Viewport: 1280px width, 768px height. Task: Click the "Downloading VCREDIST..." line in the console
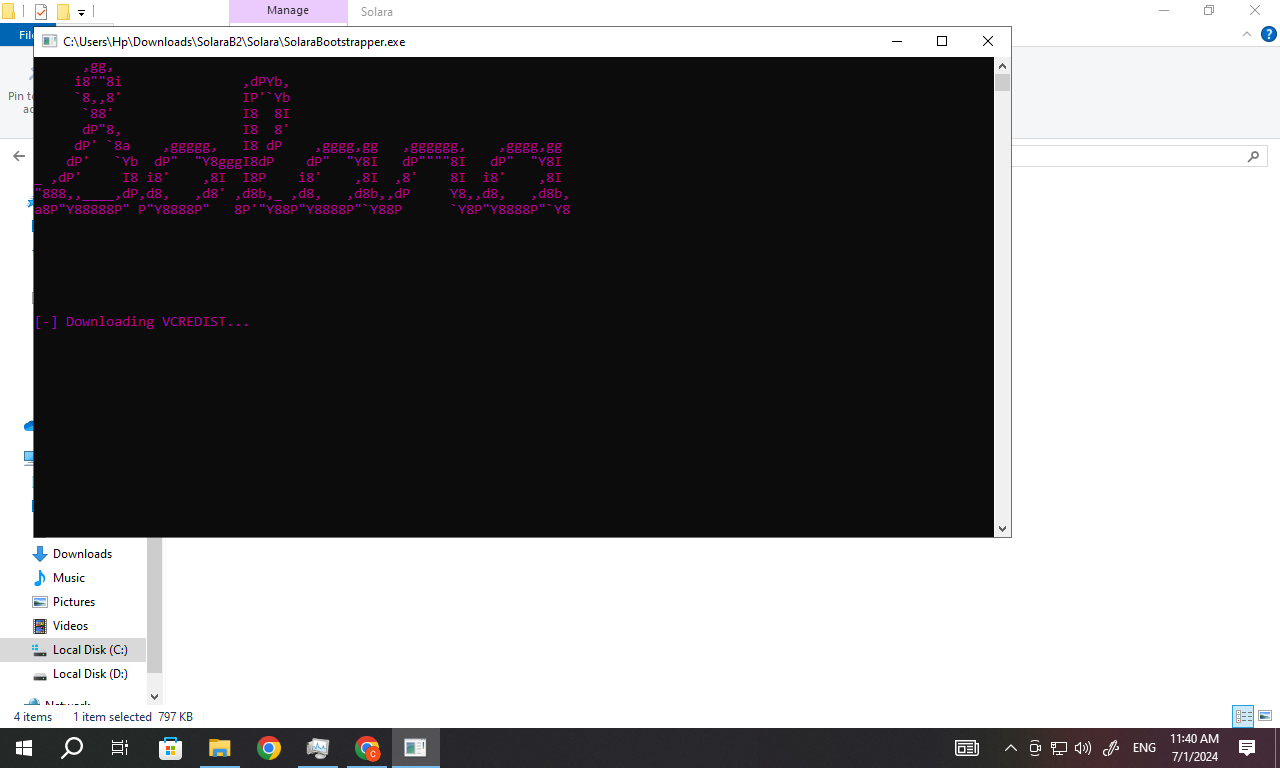pos(142,322)
